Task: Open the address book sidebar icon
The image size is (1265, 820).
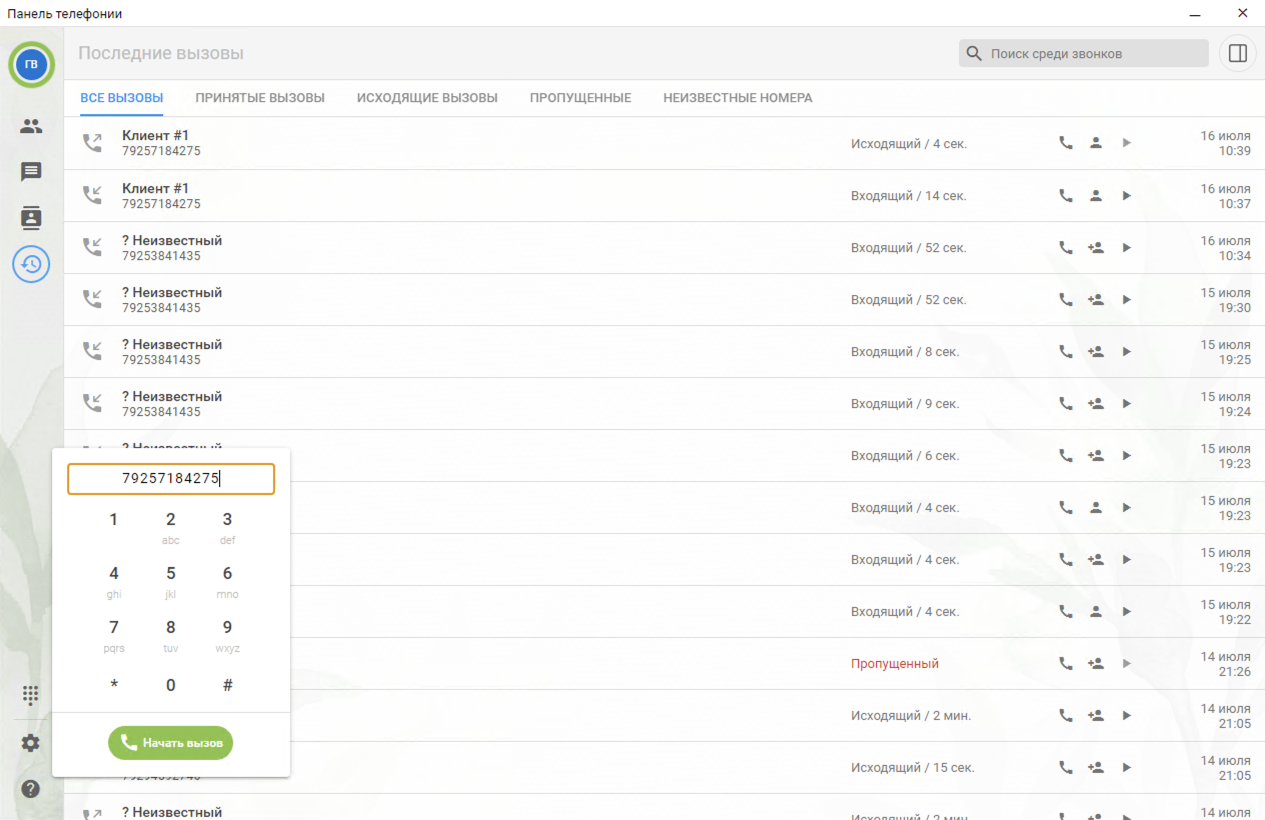Action: click(x=31, y=218)
